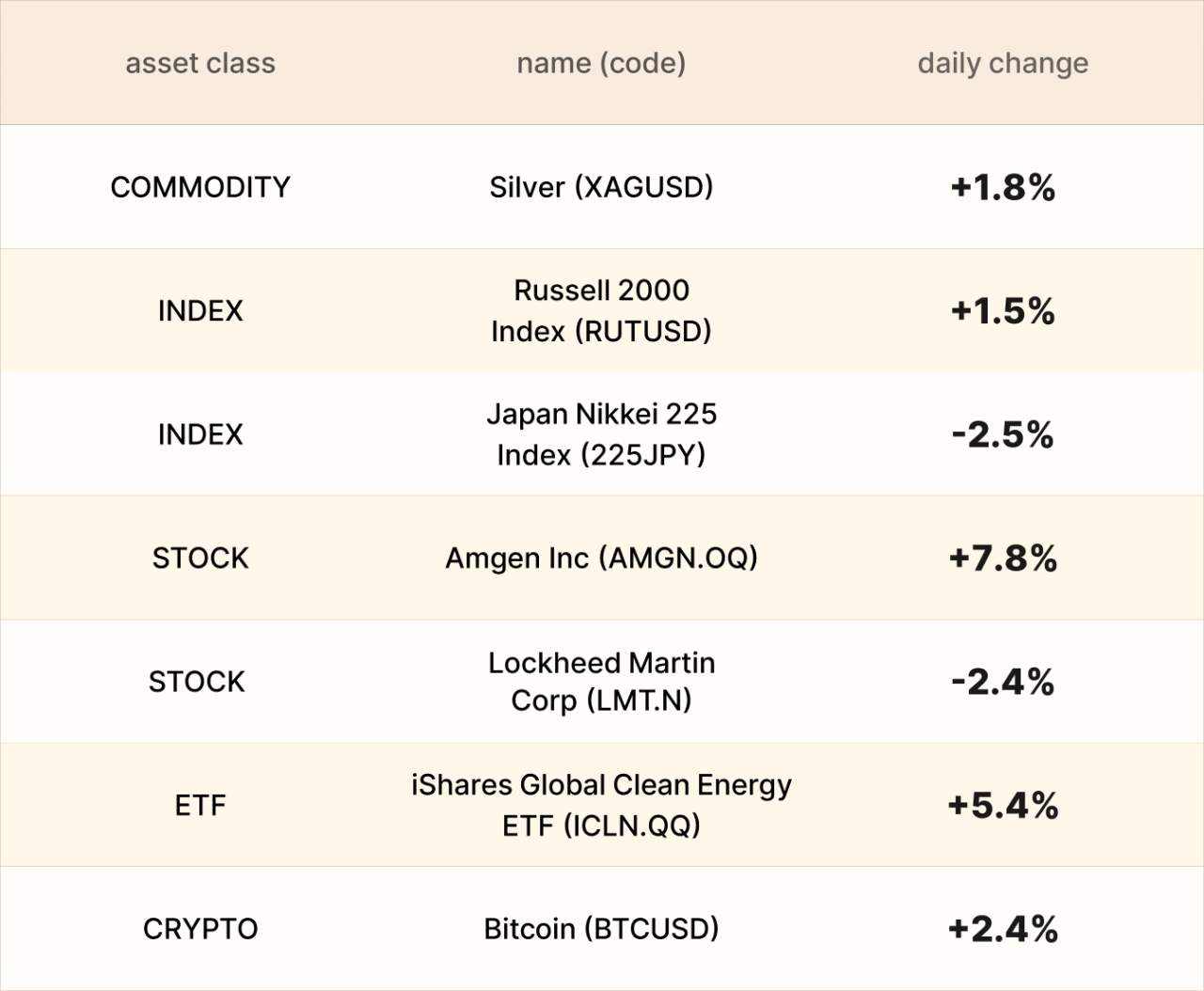1204x991 pixels.
Task: Click the COMMODITY asset class cell
Action: [x=200, y=187]
